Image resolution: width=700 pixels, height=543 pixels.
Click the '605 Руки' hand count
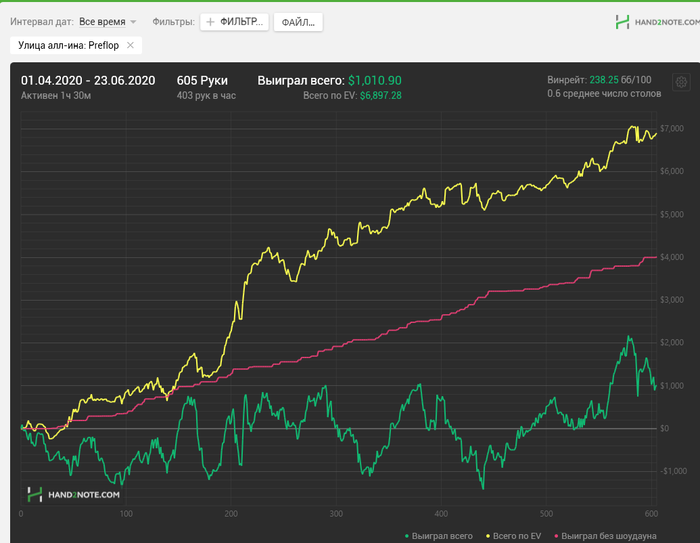(x=202, y=81)
